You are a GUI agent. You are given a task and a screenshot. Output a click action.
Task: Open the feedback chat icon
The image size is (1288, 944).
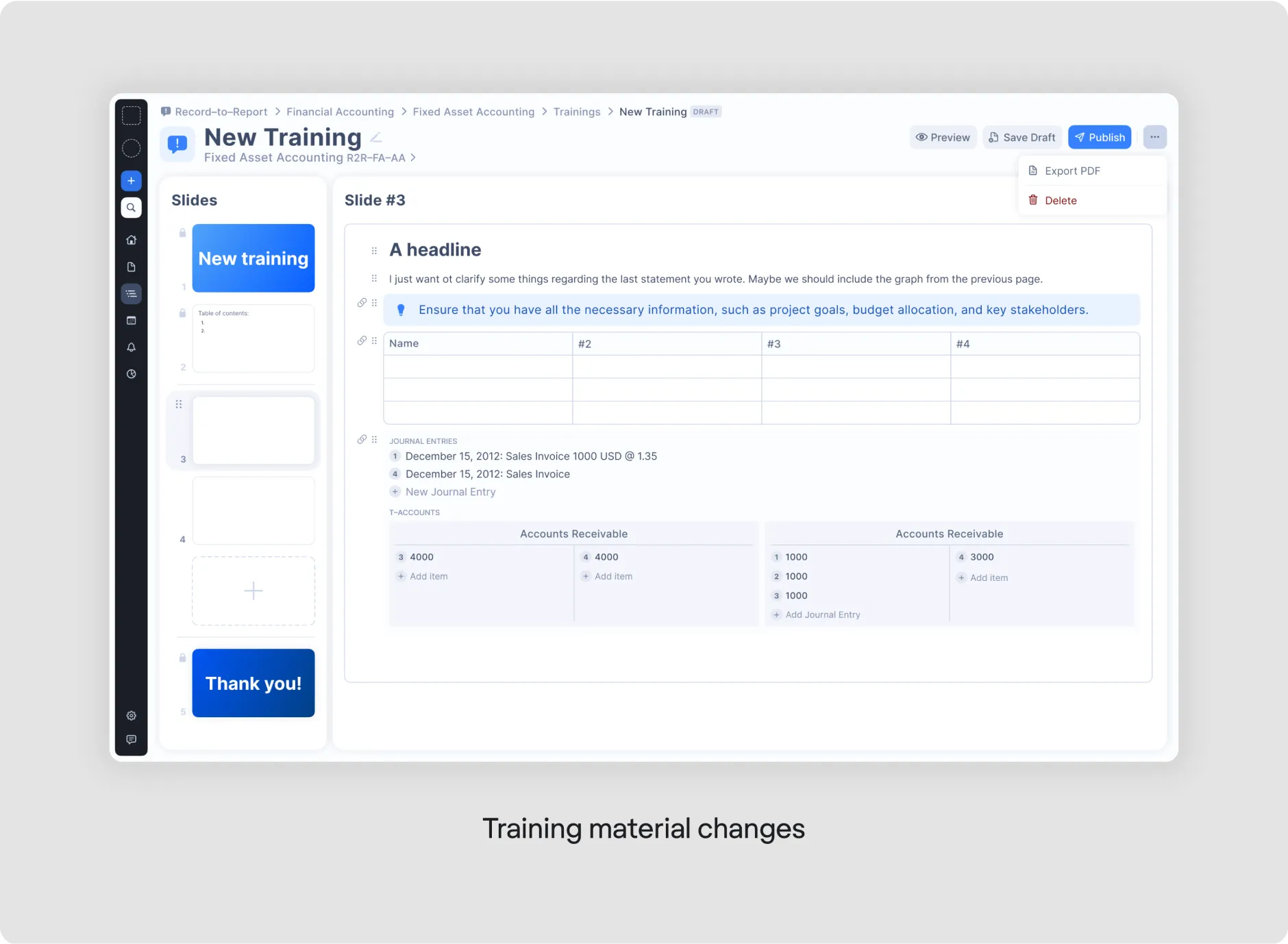(x=131, y=739)
